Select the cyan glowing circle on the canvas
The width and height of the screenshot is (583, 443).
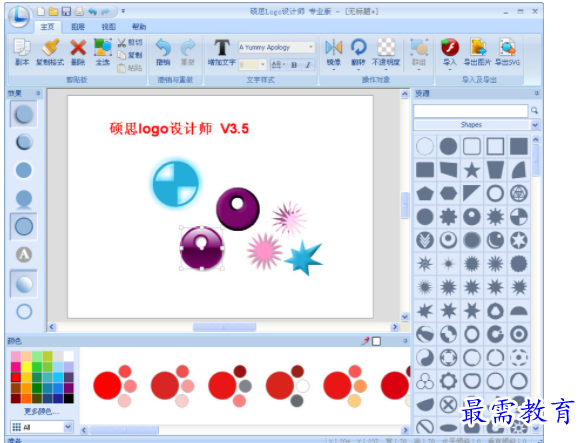pos(176,183)
